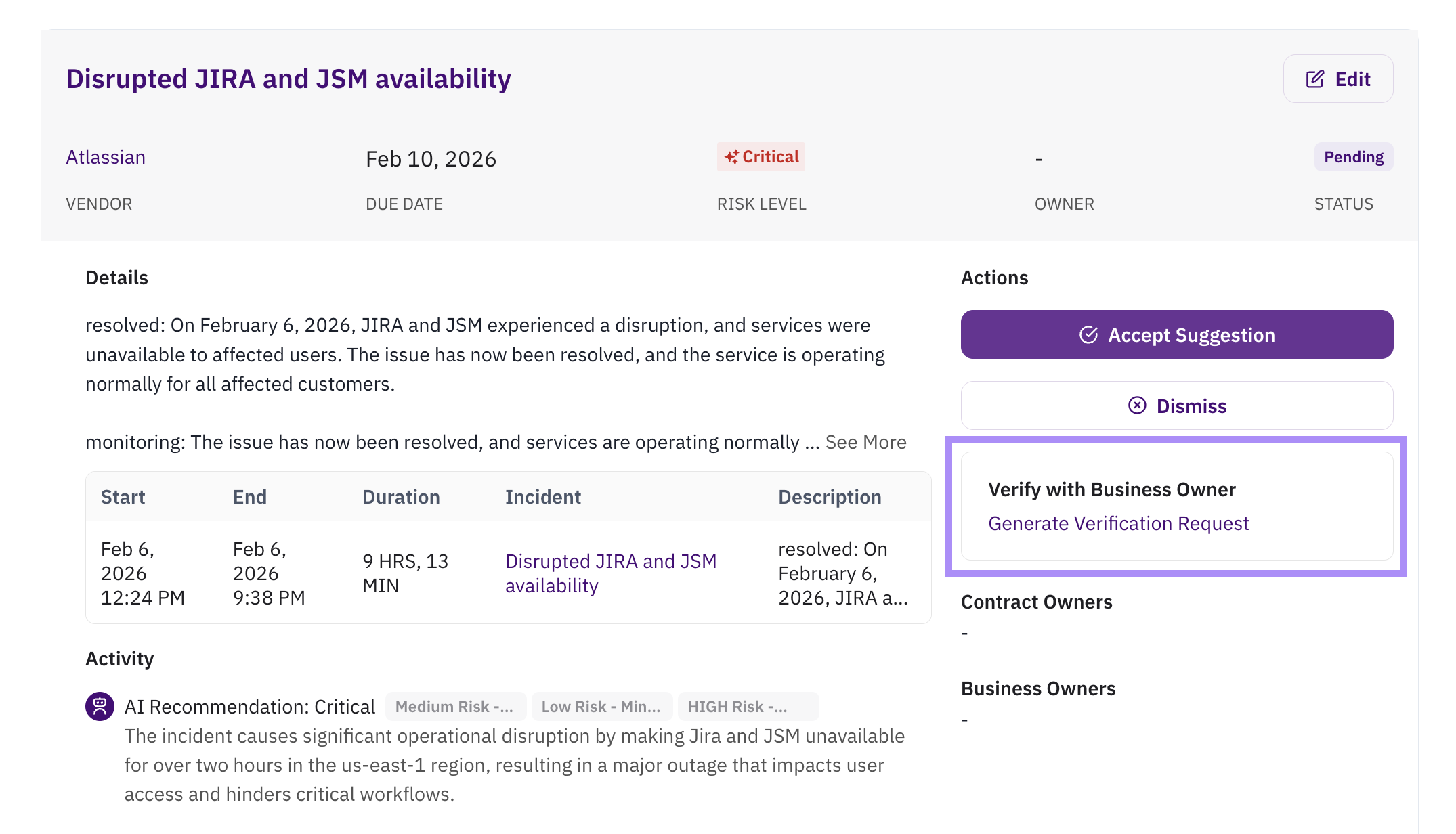Click the Start column header
1456x834 pixels.
pos(123,497)
